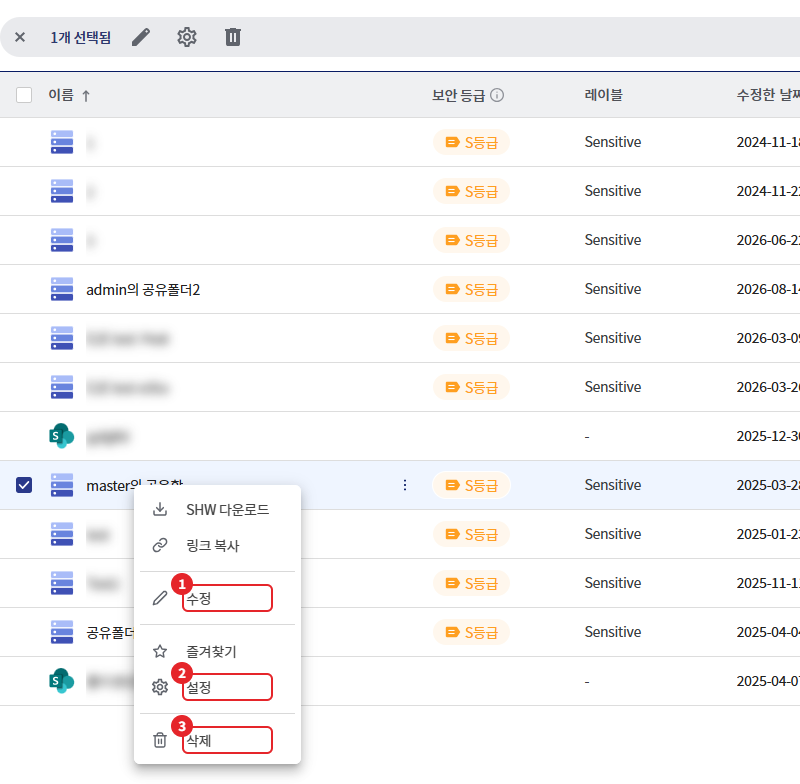Image resolution: width=800 pixels, height=784 pixels.
Task: Choose 즐겨찾기 in the context menu
Action: pos(211,651)
